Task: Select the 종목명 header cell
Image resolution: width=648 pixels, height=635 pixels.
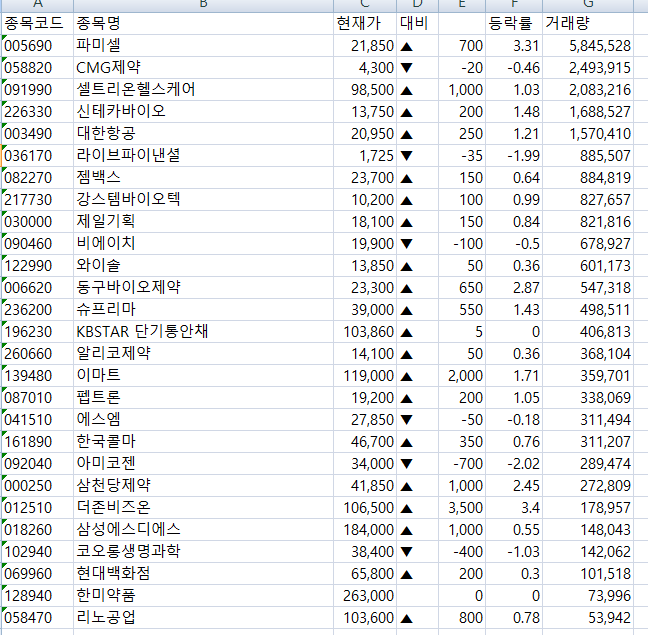Action: 203,24
